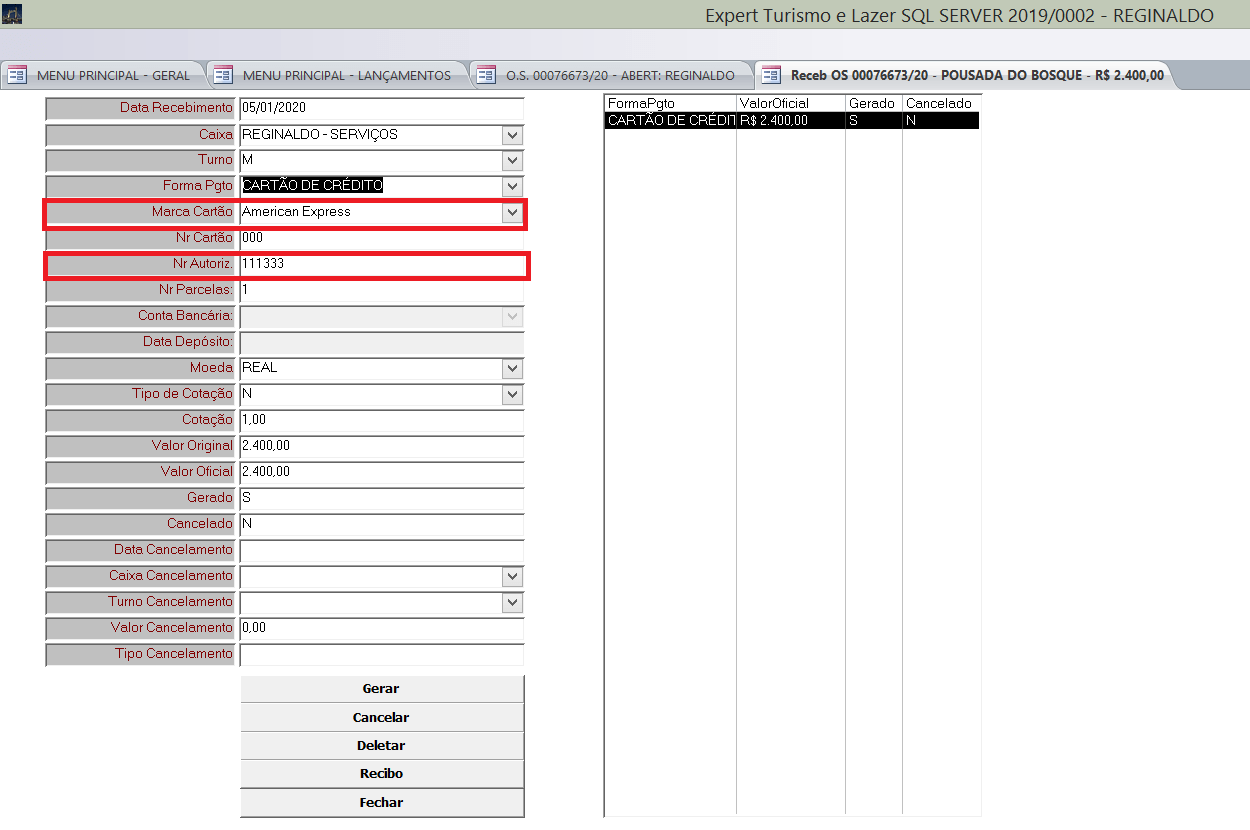Click the Nr Autoriz. input field
This screenshot has width=1250, height=830.
pos(381,265)
